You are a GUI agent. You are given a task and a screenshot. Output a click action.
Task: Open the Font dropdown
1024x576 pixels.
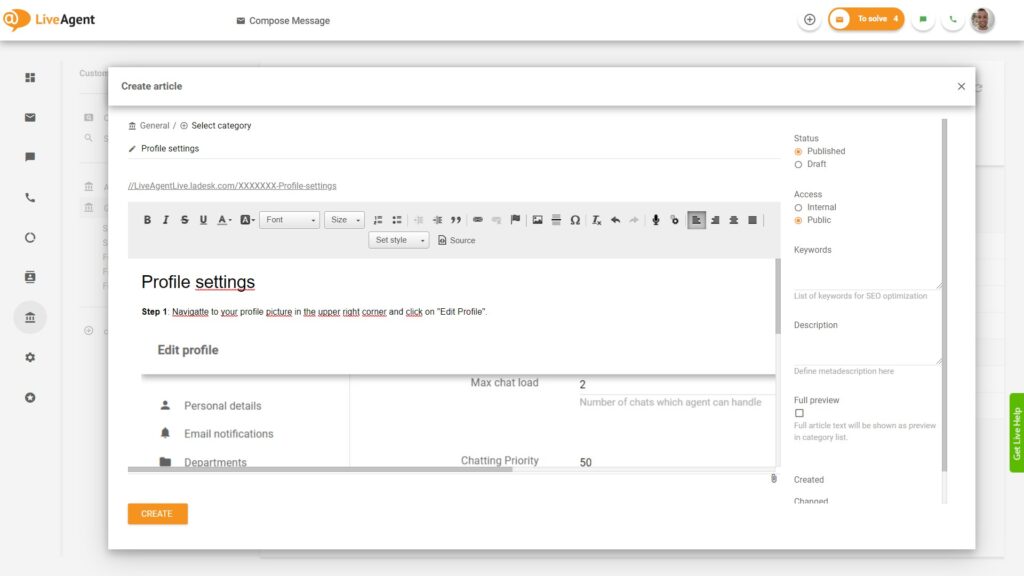point(289,220)
